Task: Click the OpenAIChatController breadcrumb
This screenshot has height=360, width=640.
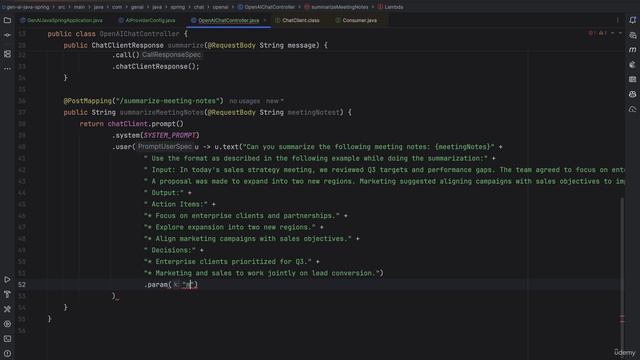Action: [x=266, y=7]
